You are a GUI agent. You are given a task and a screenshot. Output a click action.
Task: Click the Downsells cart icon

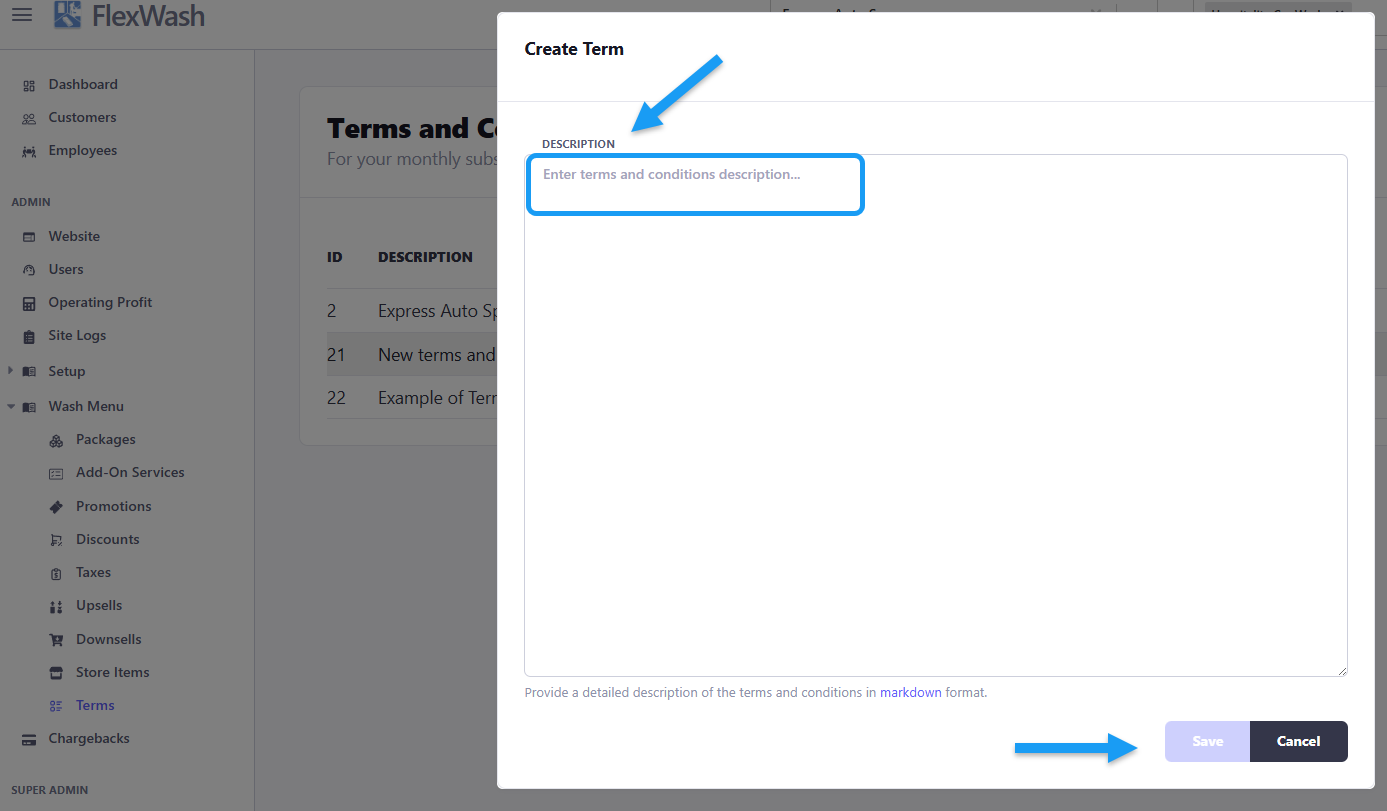[56, 640]
